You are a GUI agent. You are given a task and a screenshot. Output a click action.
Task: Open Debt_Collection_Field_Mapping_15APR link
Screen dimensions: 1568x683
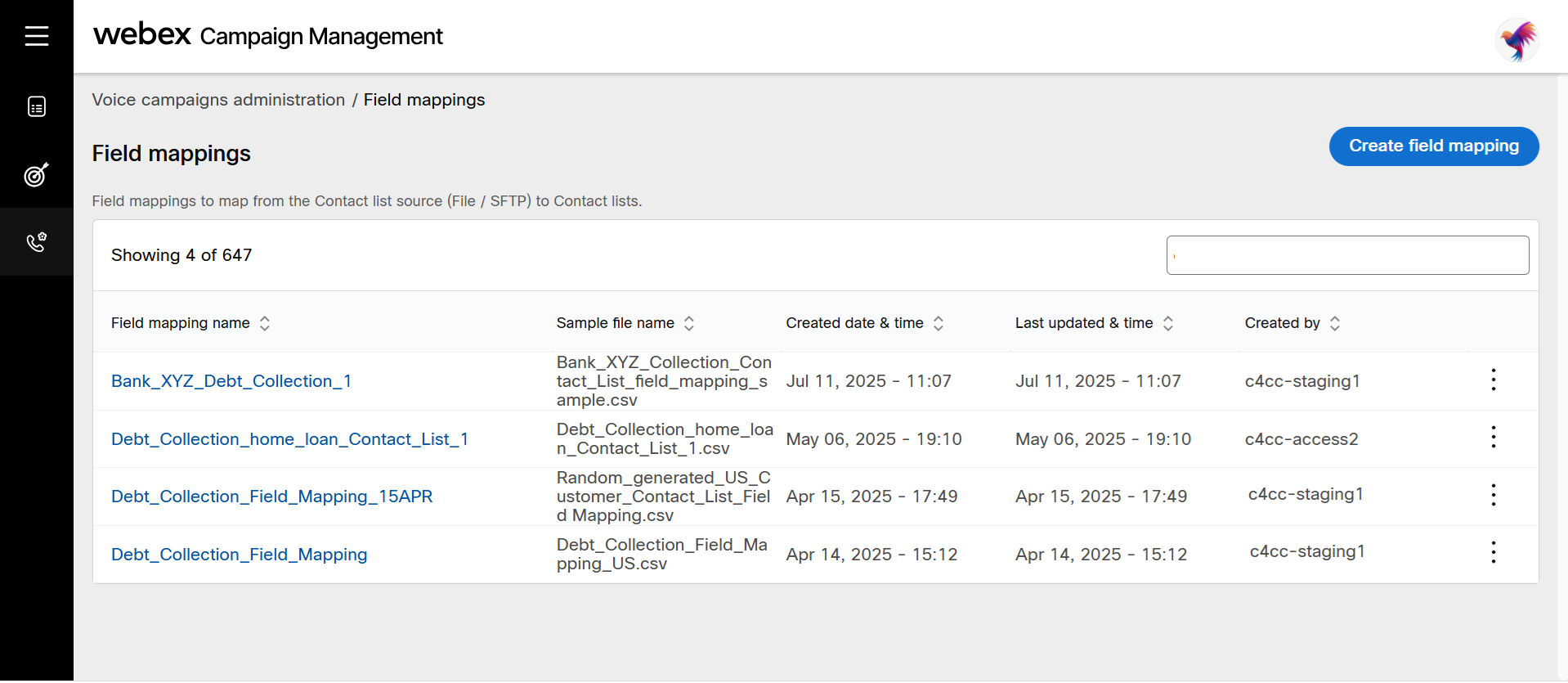tap(271, 497)
